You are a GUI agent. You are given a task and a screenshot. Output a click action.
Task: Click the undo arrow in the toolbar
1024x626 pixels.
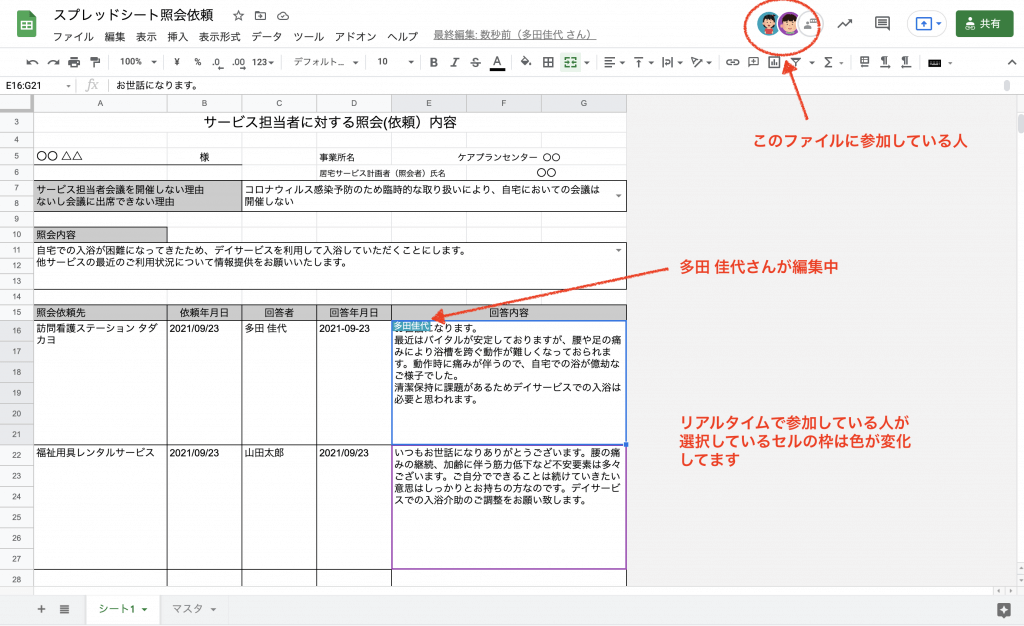(x=32, y=62)
